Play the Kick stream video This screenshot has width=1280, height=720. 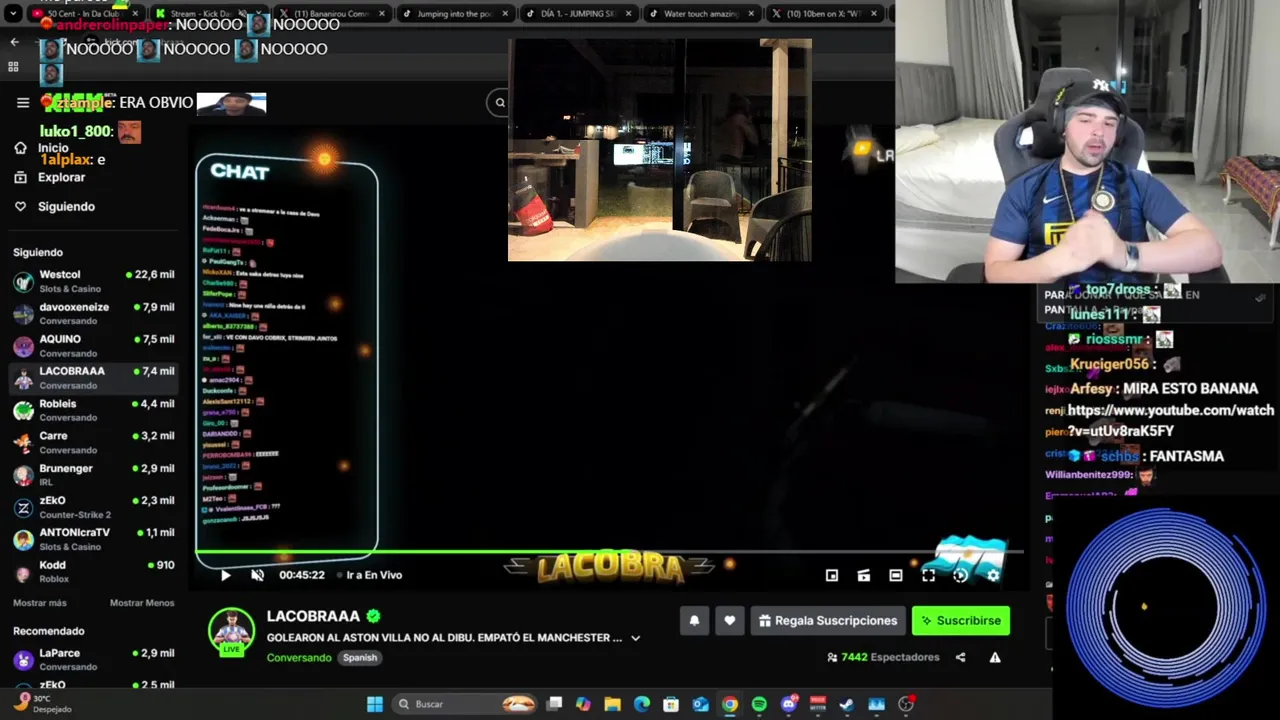click(225, 575)
